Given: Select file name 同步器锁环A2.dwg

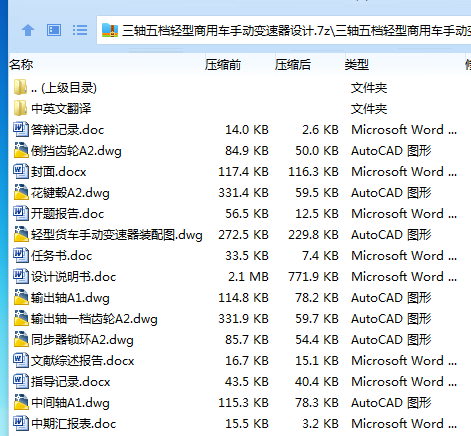Looking at the screenshot, I should (x=82, y=340).
